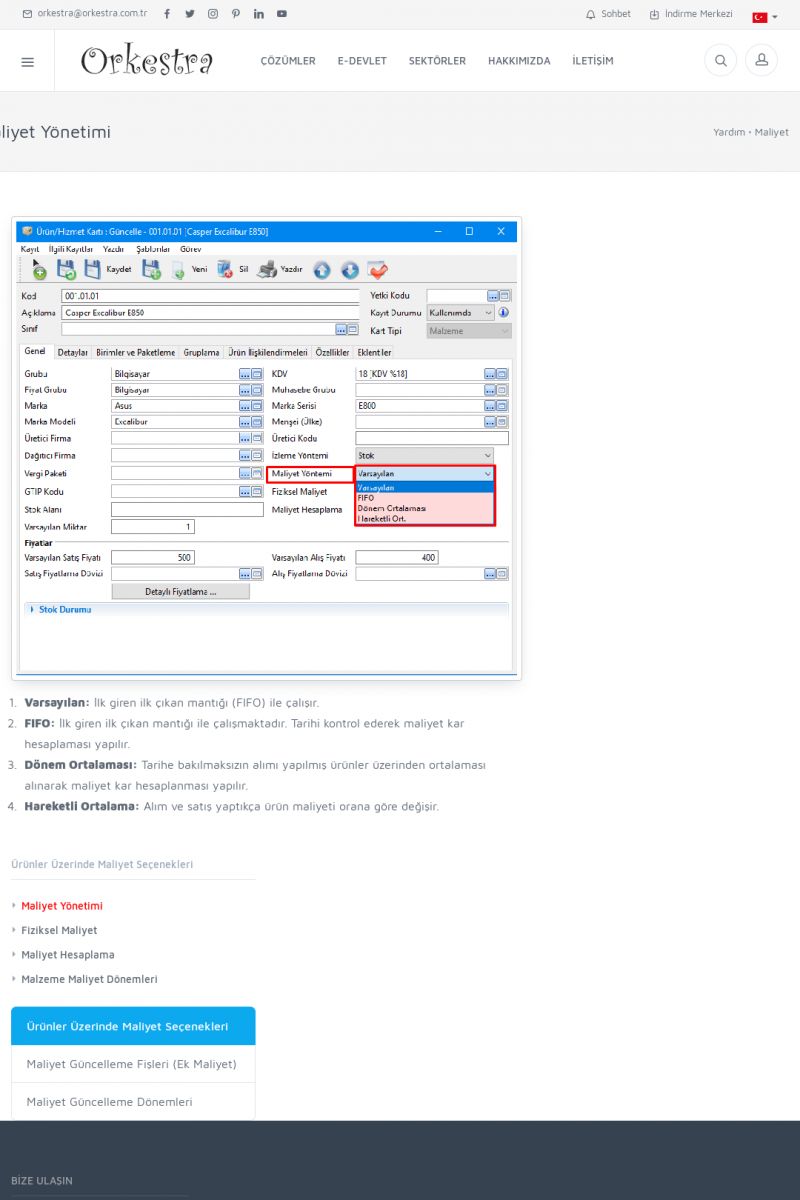Open the SEKTÖRLER navigation menu
Screen dimensions: 800x1200
click(x=437, y=61)
